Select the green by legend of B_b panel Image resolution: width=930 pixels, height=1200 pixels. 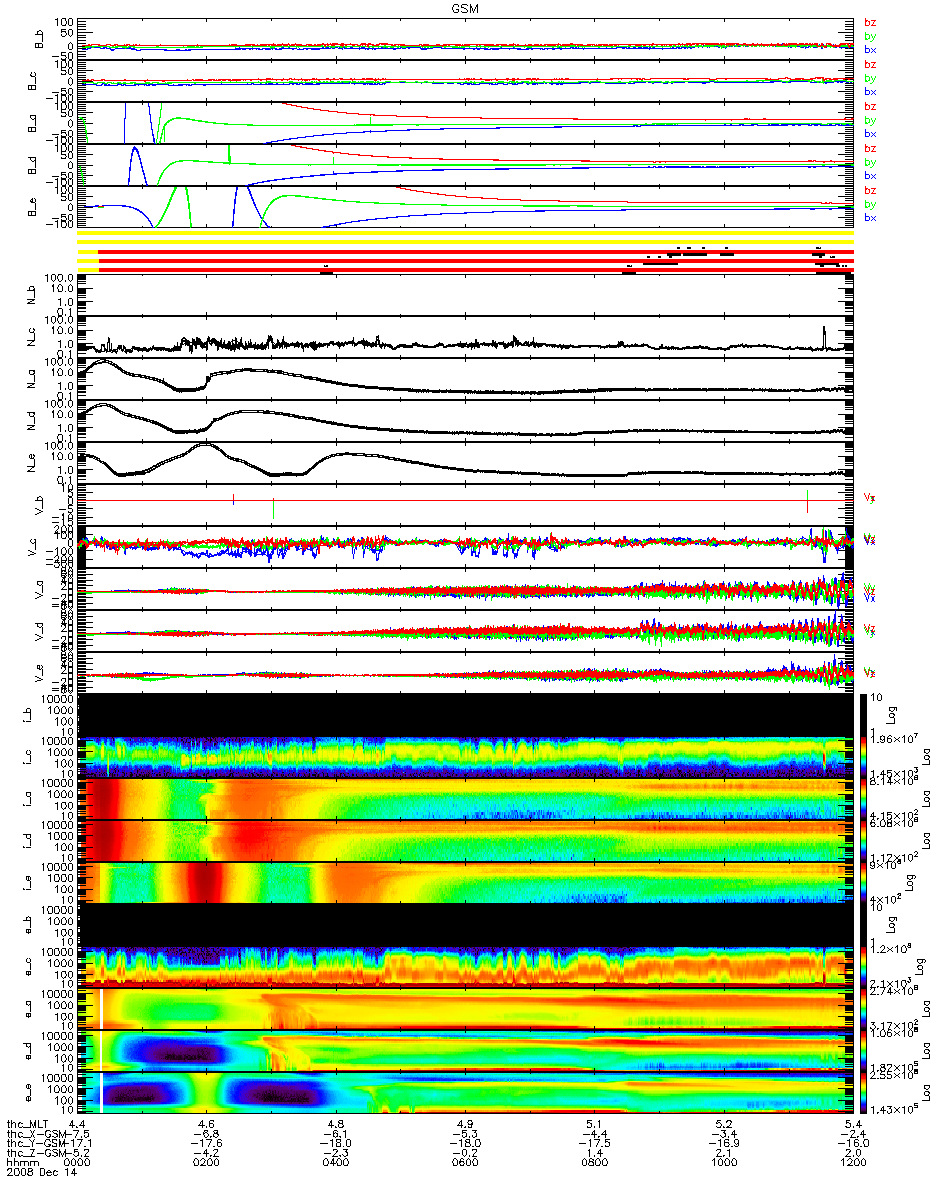click(x=870, y=37)
